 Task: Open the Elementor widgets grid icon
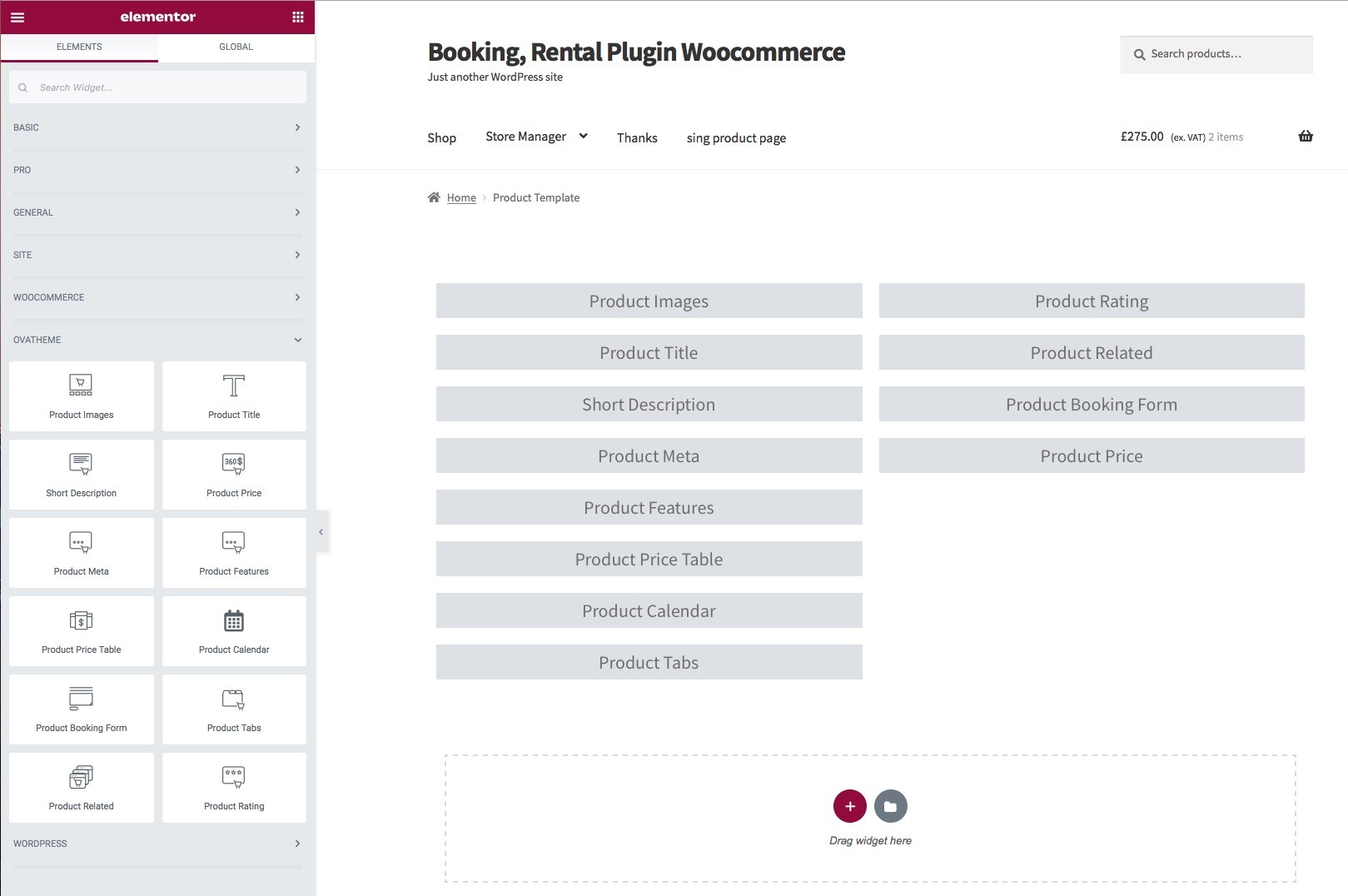pyautogui.click(x=298, y=17)
